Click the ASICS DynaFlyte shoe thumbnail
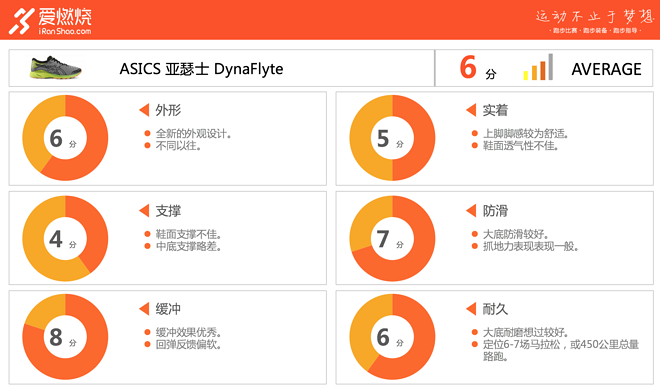The height and width of the screenshot is (388, 660). [x=55, y=67]
